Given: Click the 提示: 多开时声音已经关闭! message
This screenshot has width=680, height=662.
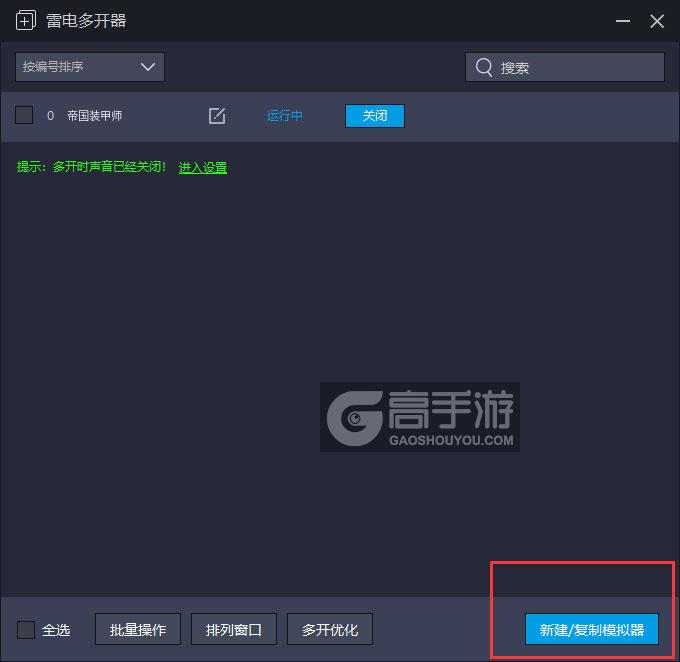Looking at the screenshot, I should click(91, 167).
